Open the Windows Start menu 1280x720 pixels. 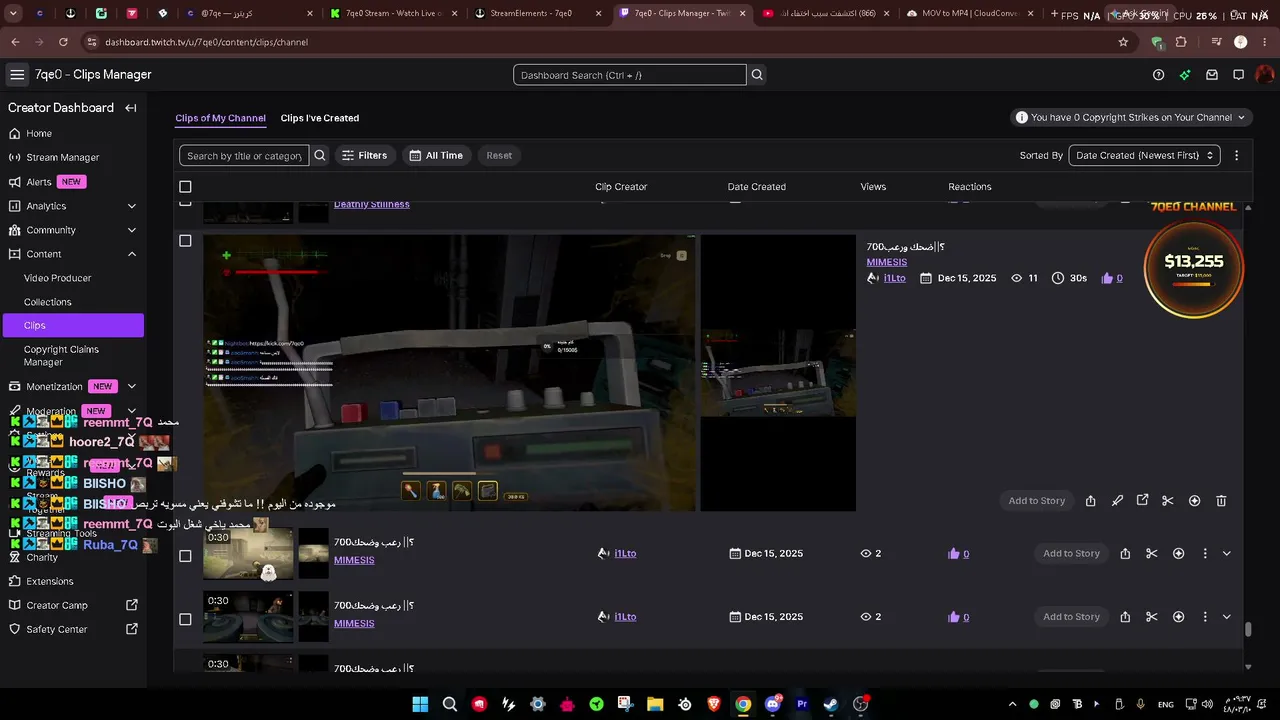[420, 704]
